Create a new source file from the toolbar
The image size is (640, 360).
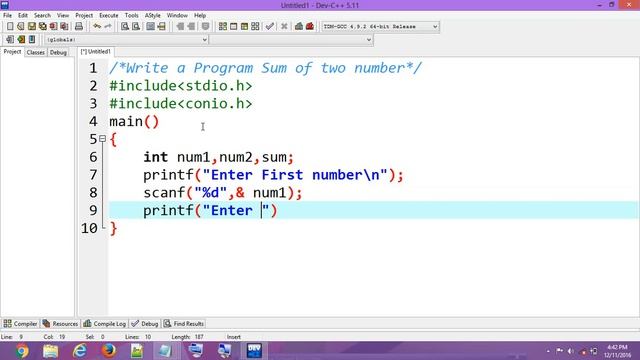click(x=10, y=27)
